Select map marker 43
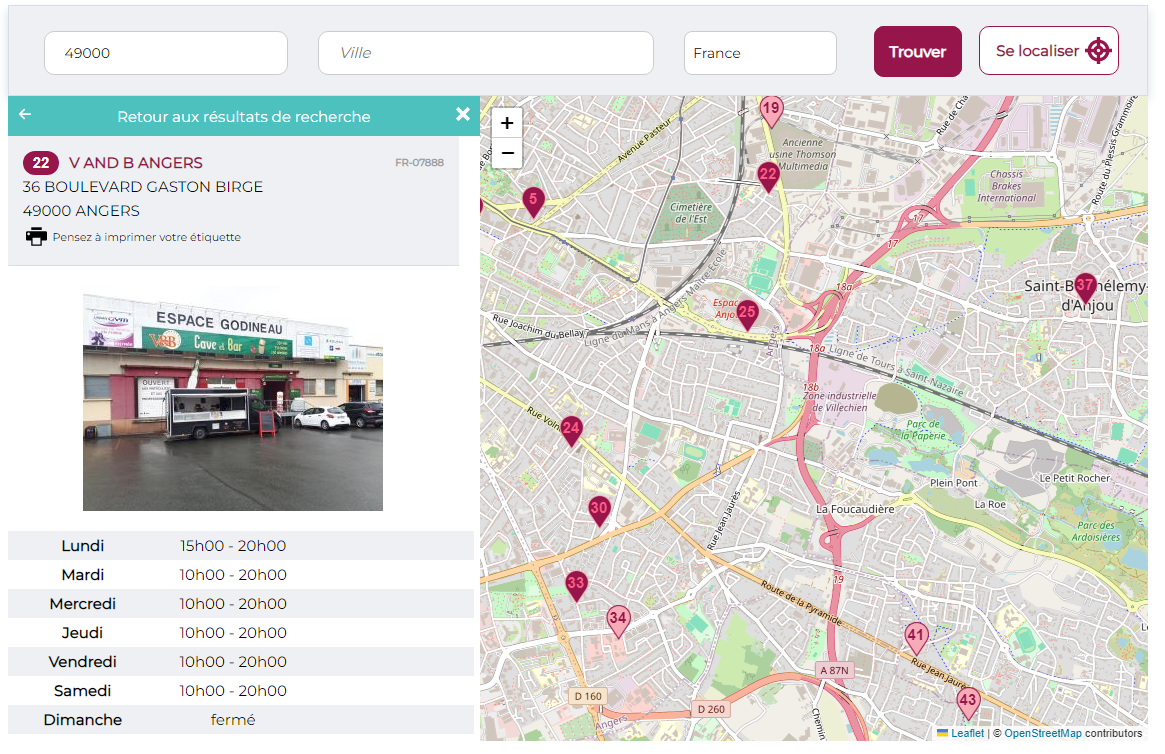 (x=967, y=703)
